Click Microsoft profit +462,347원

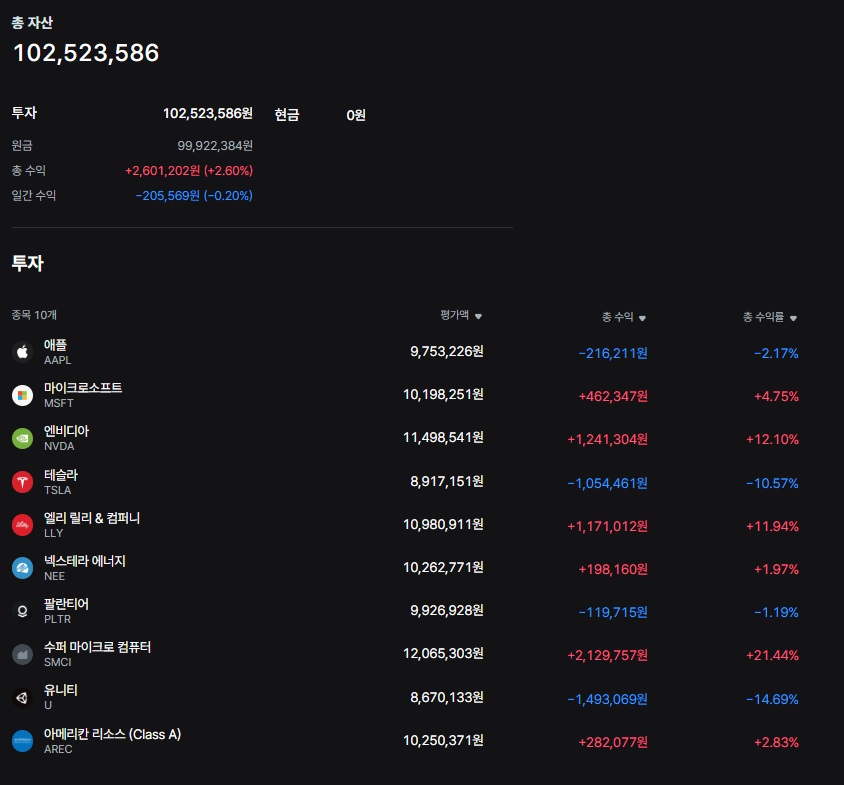613,397
